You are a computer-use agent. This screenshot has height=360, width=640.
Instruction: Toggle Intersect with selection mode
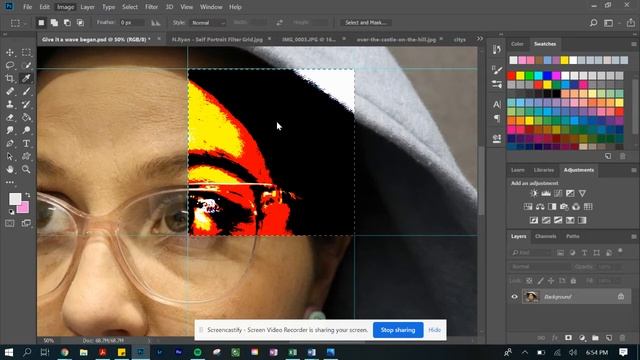click(80, 23)
